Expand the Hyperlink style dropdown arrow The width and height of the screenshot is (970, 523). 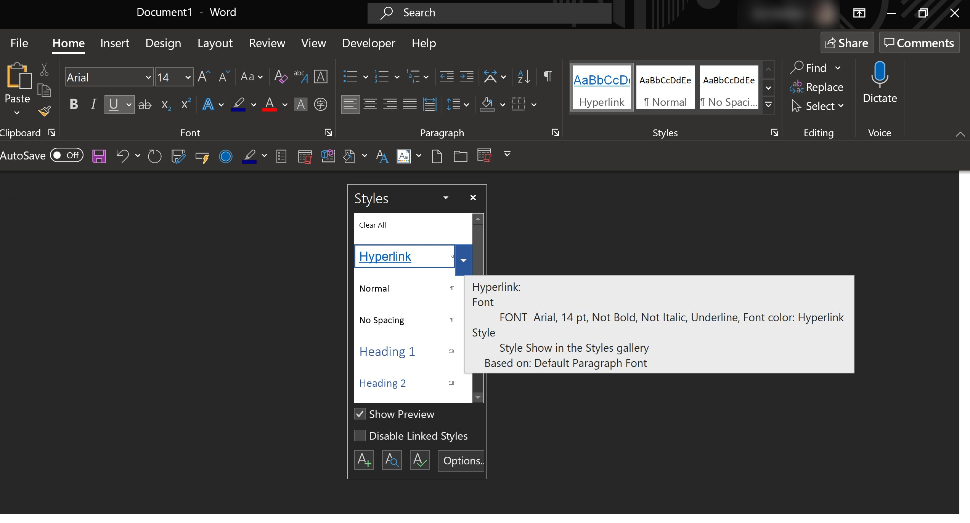click(x=463, y=259)
